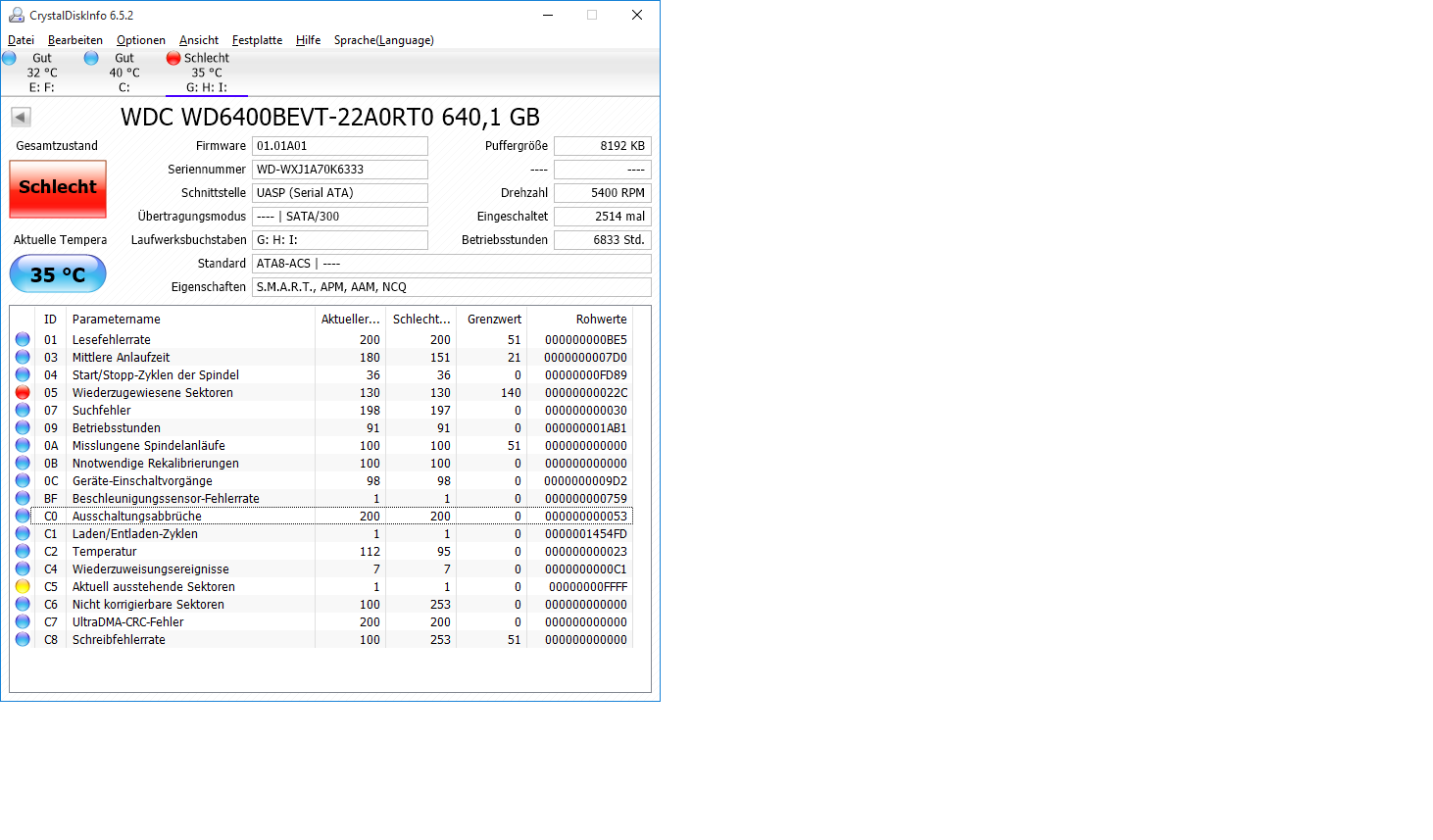
Task: Select the Lesefehlerrate parameter name
Action: coord(112,340)
